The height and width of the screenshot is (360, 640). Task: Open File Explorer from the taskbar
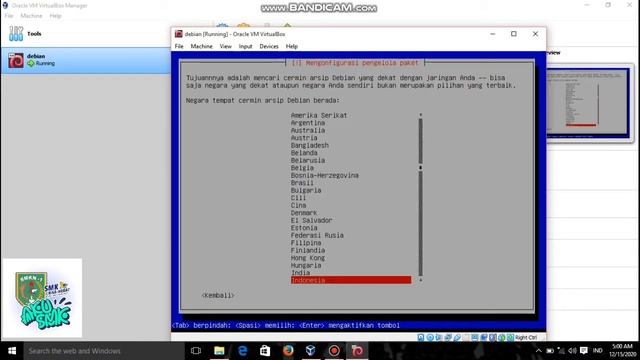pyautogui.click(x=219, y=351)
